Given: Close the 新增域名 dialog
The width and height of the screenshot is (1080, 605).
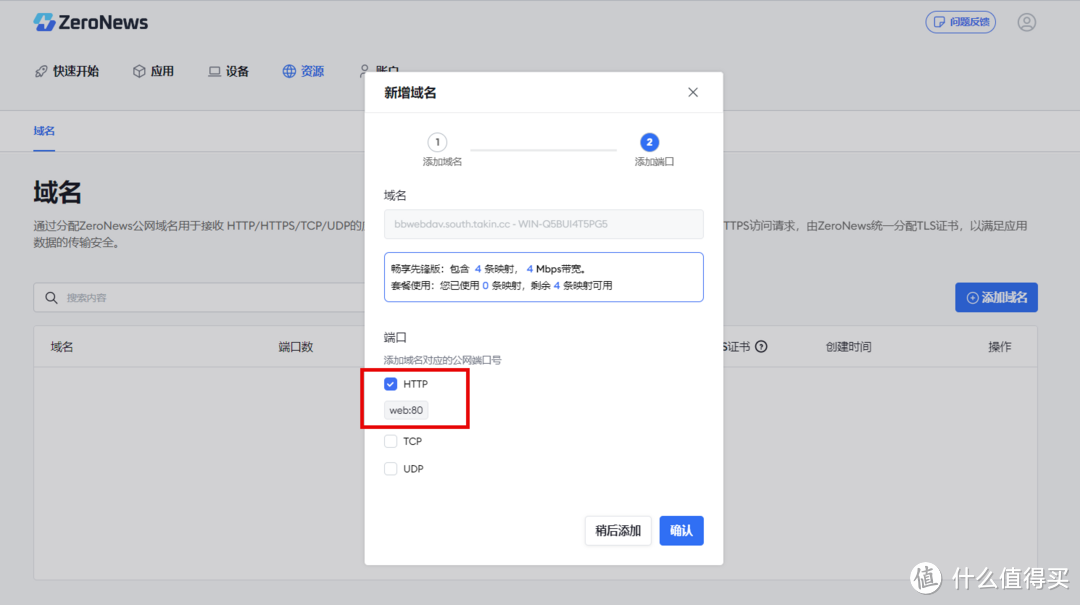Looking at the screenshot, I should coord(693,92).
